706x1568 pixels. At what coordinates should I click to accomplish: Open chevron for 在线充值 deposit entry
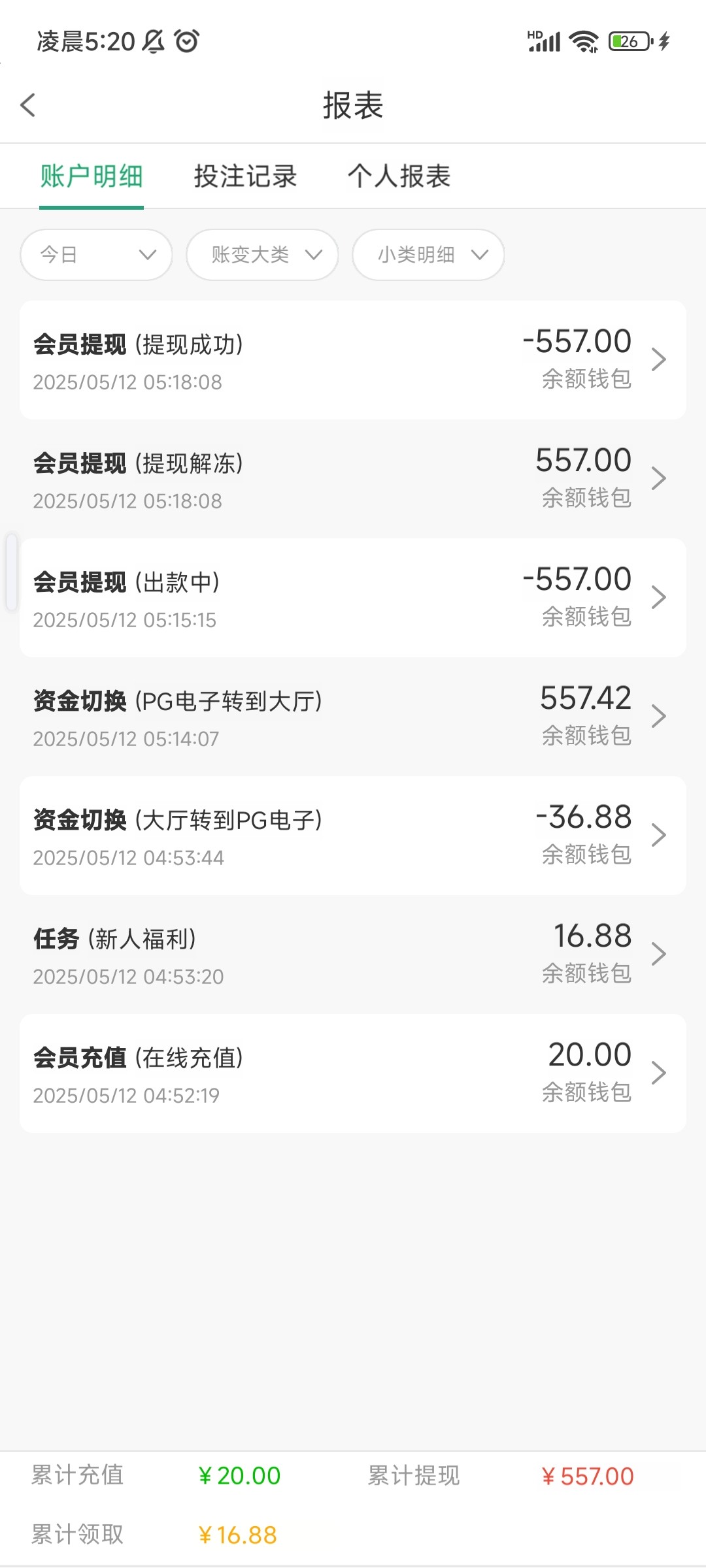(658, 1073)
